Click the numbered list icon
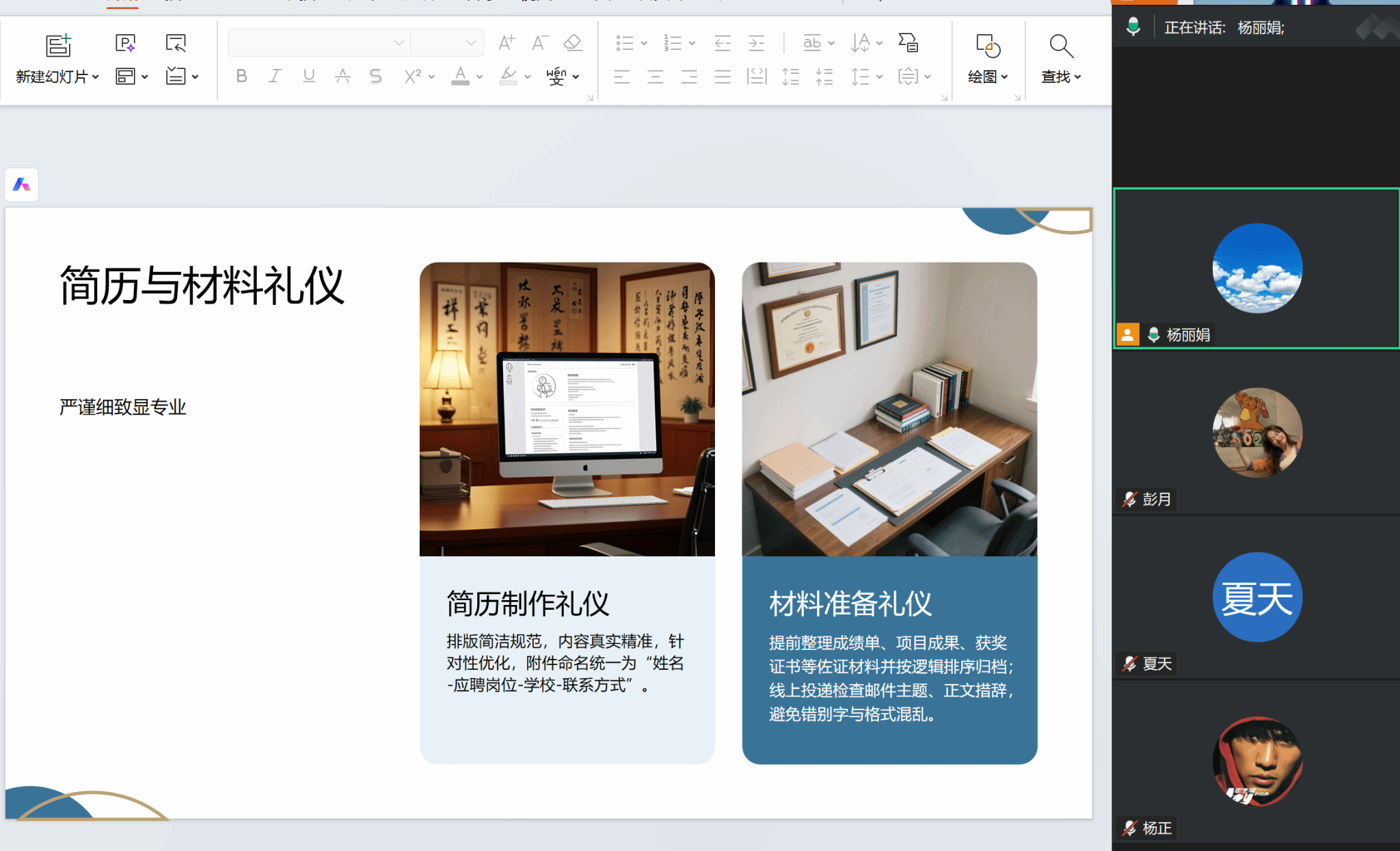1400x851 pixels. (673, 43)
